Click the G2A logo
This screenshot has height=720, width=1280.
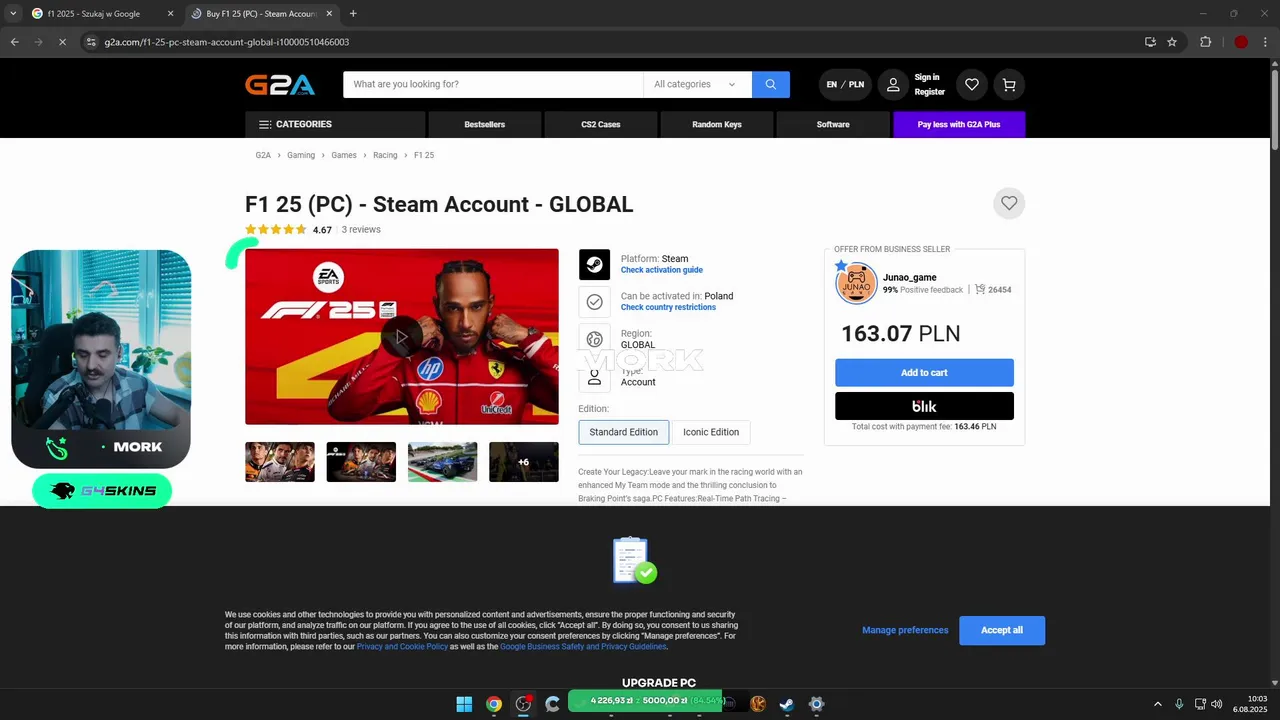pyautogui.click(x=280, y=85)
